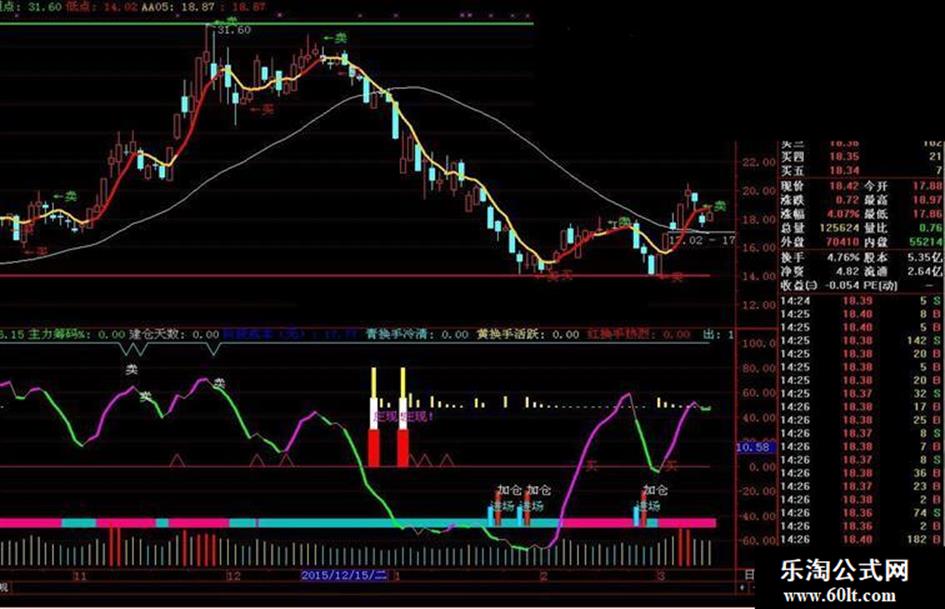Click the white 卖 label at the leftmost oscillator peak
Image resolution: width=945 pixels, height=609 pixels.
pos(131,370)
